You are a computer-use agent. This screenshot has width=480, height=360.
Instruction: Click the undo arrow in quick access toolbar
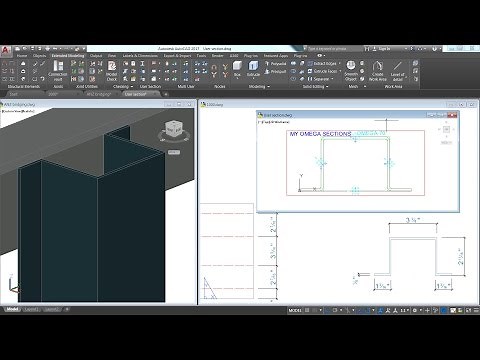point(55,49)
